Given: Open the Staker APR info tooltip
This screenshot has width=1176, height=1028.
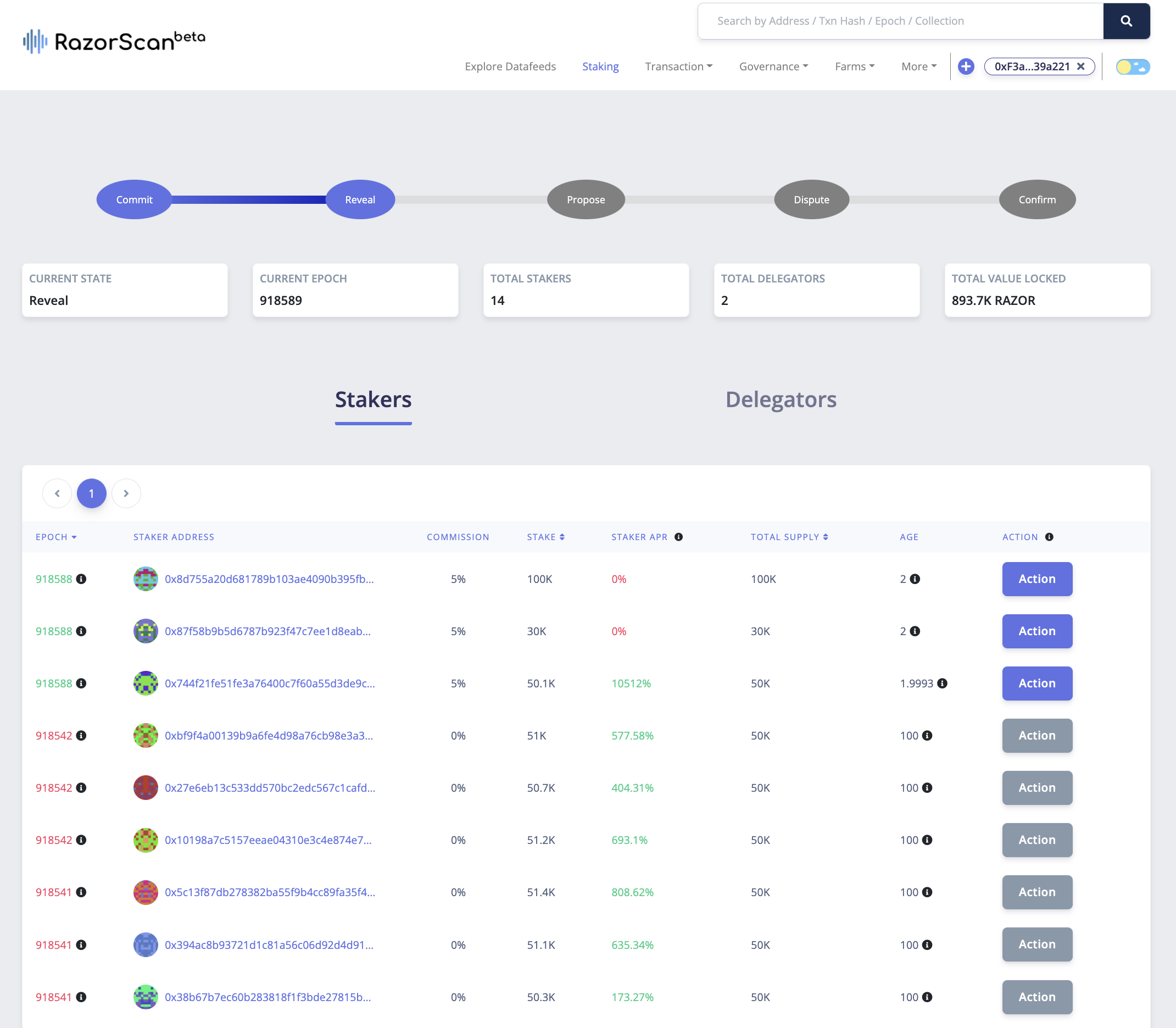Looking at the screenshot, I should pos(678,537).
